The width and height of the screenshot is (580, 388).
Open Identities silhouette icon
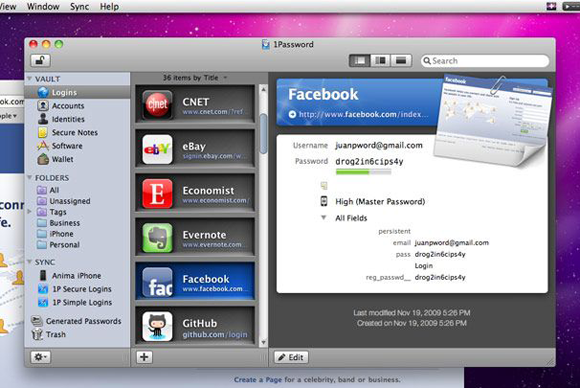coord(43,119)
